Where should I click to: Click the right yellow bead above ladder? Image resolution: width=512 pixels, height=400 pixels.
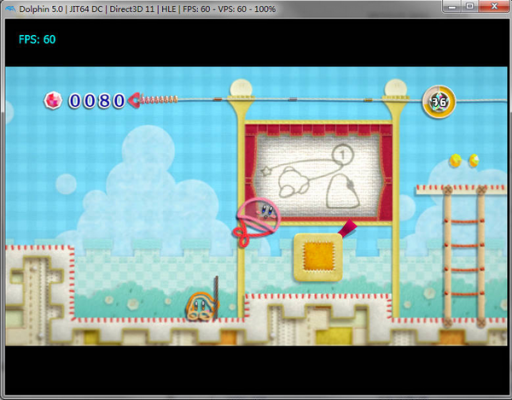coord(474,160)
